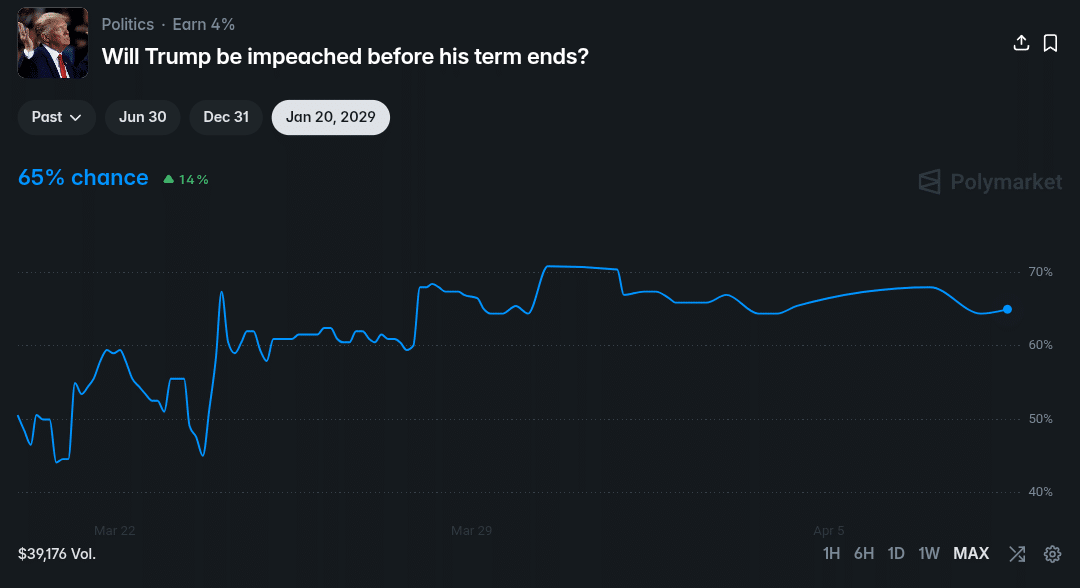This screenshot has height=588, width=1080.
Task: Switch chart range to 1H
Action: [831, 554]
